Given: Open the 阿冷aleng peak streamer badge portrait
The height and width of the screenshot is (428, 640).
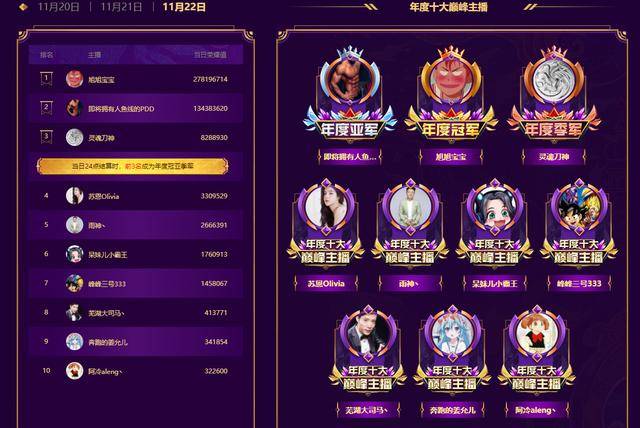Looking at the screenshot, I should (536, 334).
